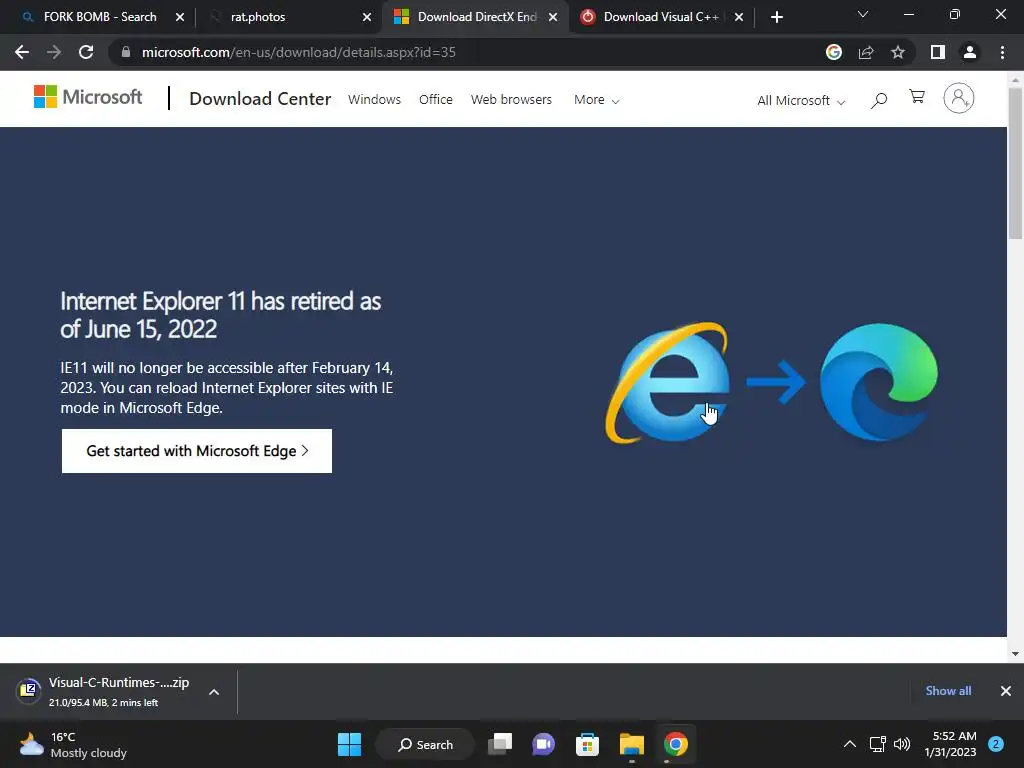Reload the current page

(x=86, y=52)
